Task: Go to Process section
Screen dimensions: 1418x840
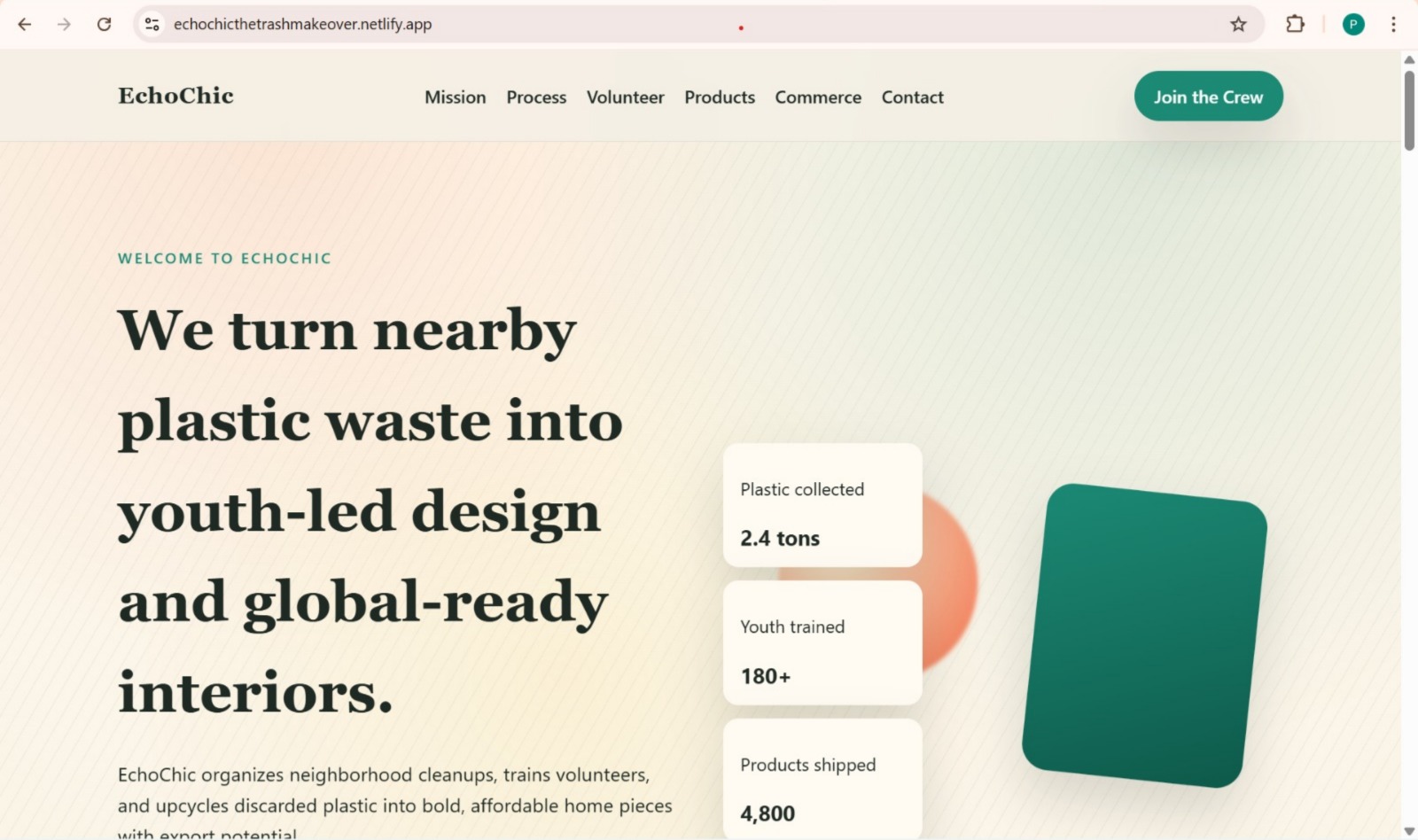Action: click(x=536, y=97)
